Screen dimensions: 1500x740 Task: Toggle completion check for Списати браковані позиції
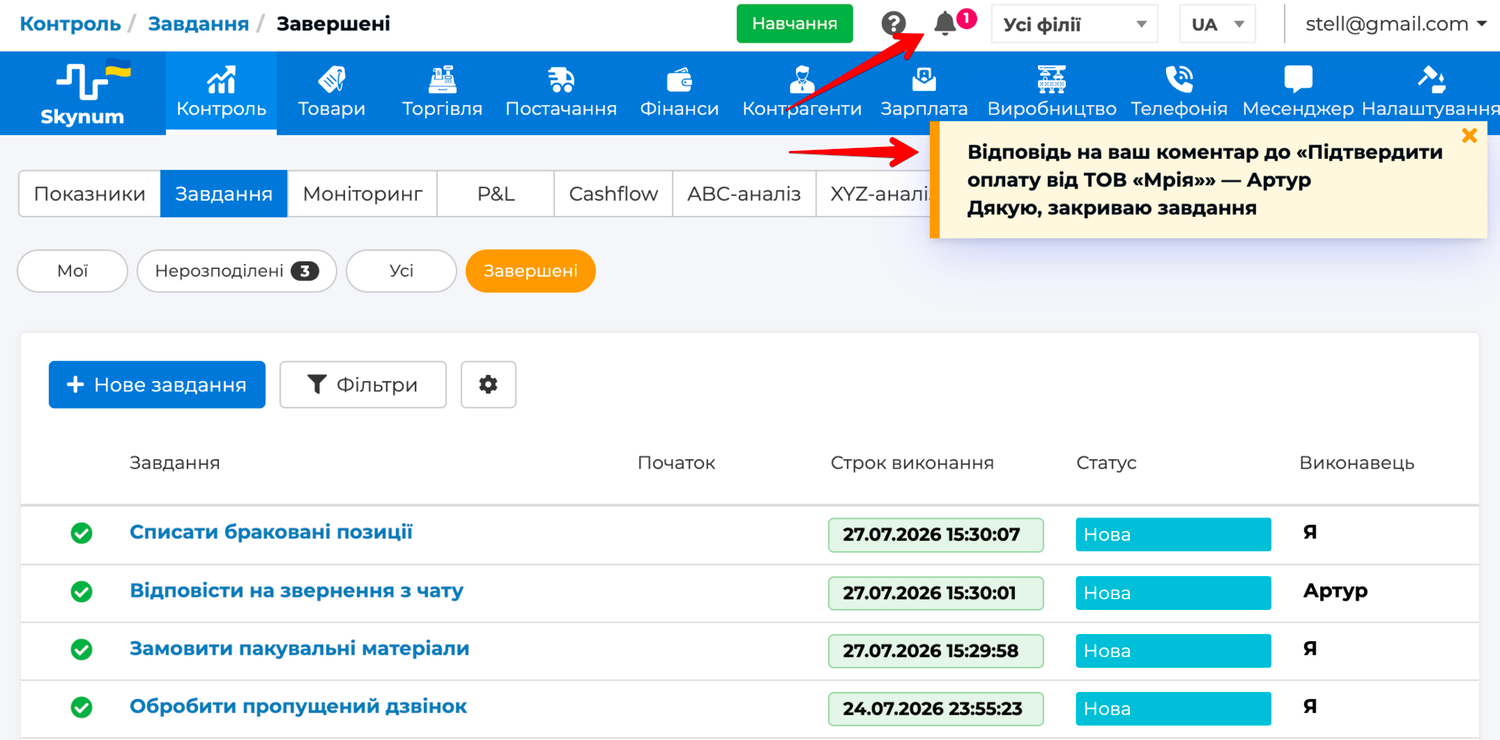[82, 534]
